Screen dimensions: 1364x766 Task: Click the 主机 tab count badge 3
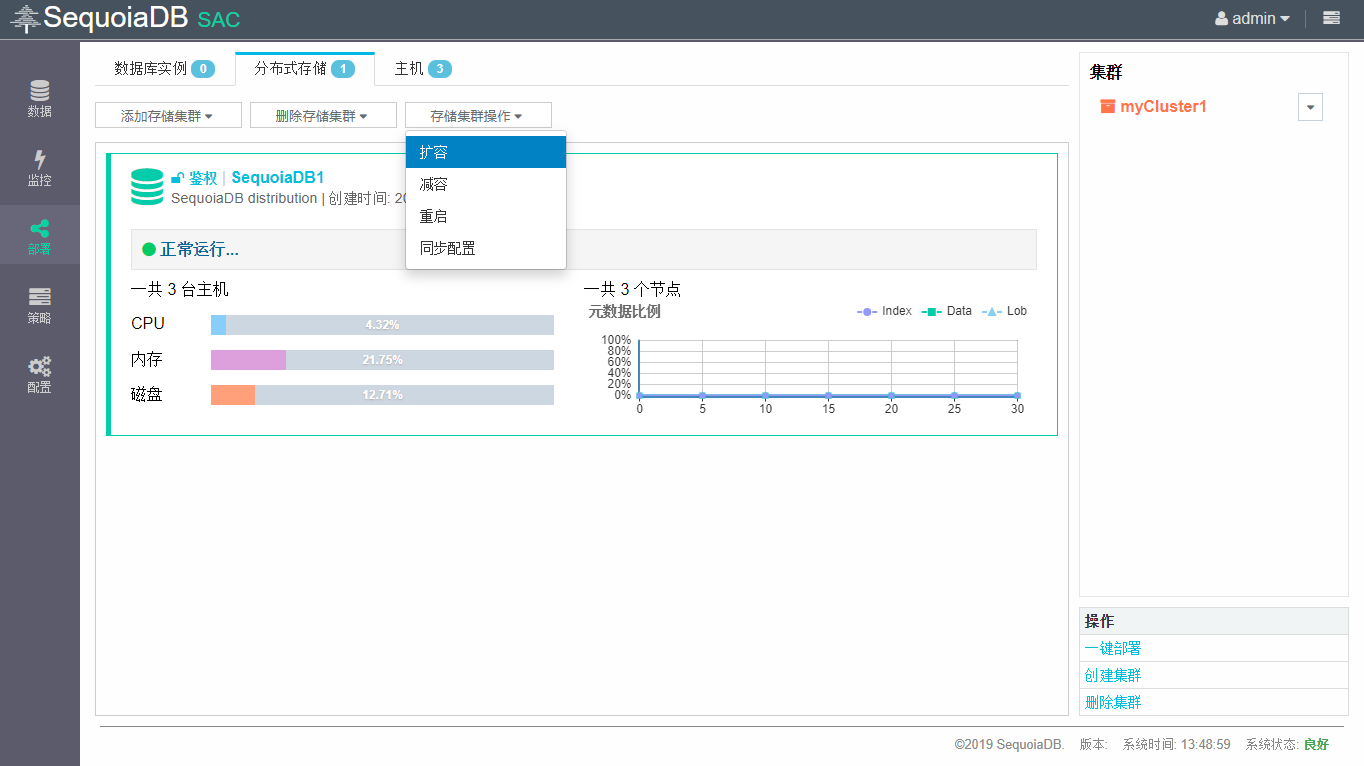440,69
